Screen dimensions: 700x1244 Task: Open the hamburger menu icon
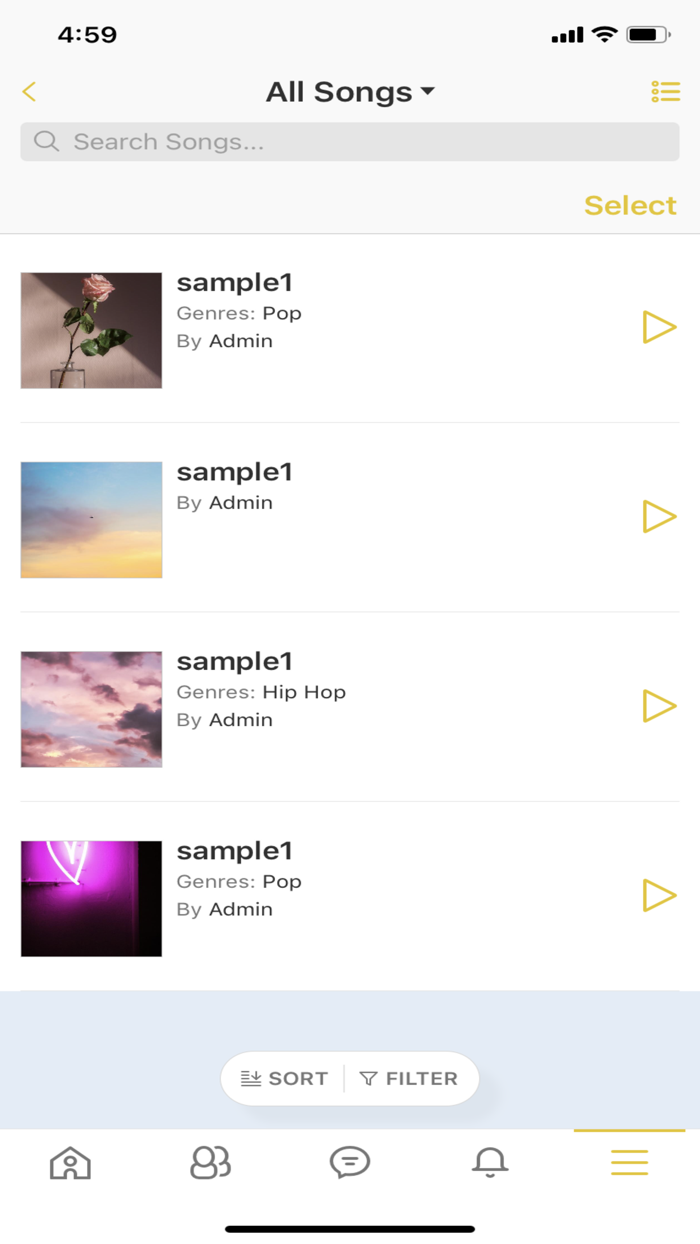pyautogui.click(x=628, y=1162)
